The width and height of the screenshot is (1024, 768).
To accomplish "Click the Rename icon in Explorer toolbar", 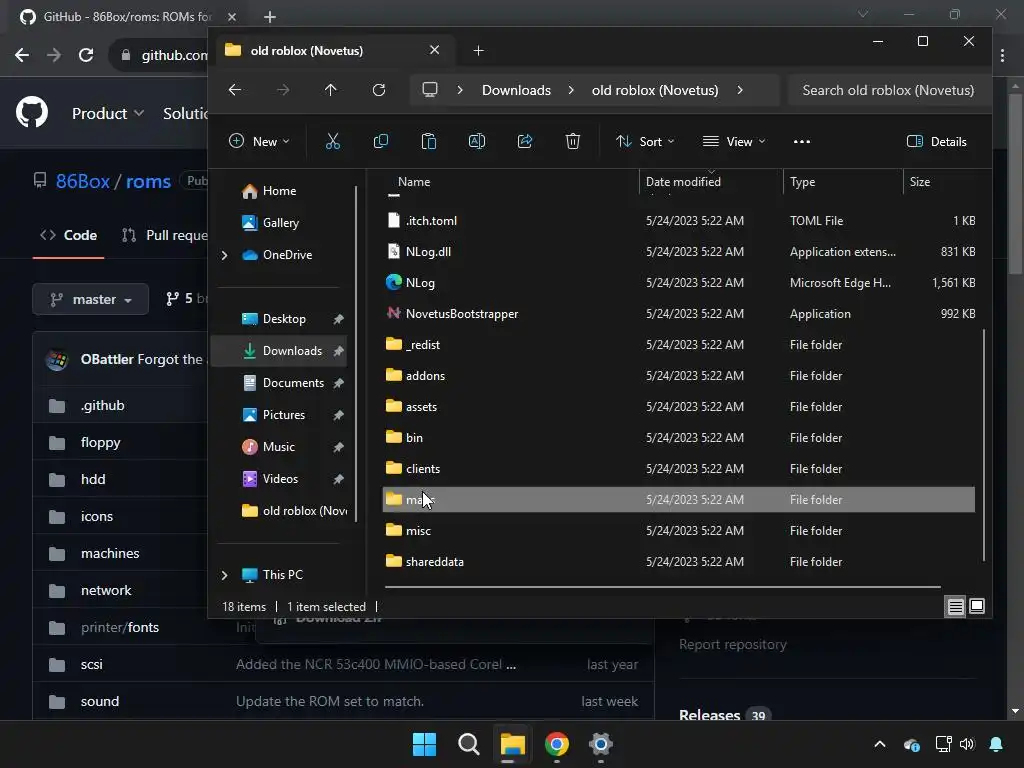I will [477, 141].
